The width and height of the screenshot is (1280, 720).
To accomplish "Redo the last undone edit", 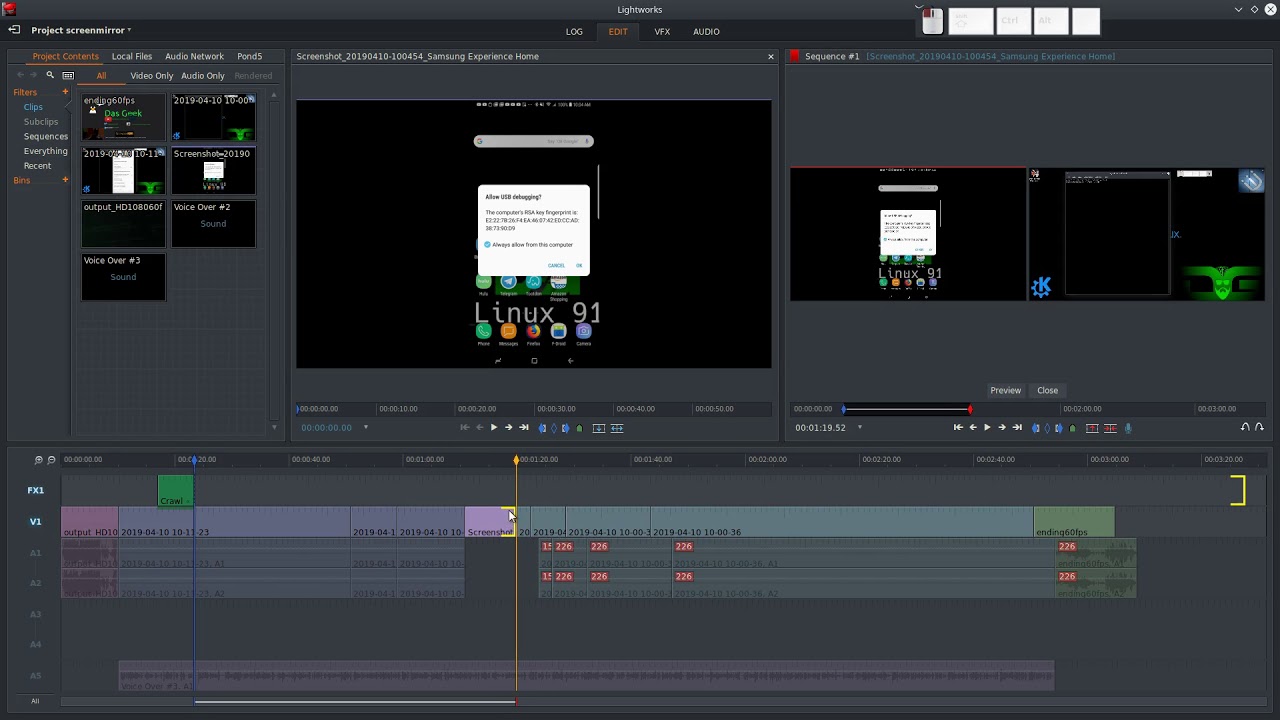I will coord(1259,427).
